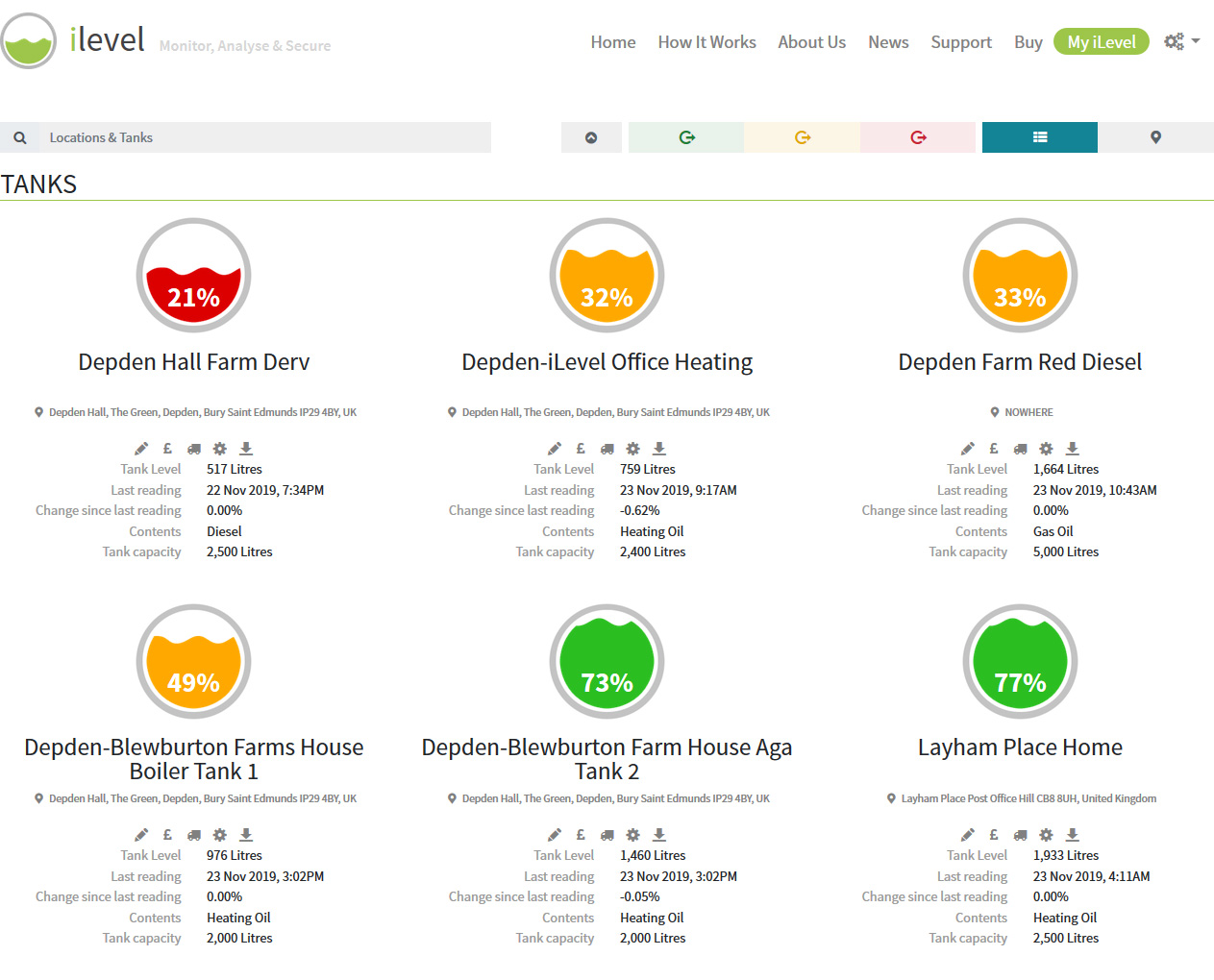1214x980 pixels.
Task: Click the green 73% tank gauge
Action: coord(607,662)
